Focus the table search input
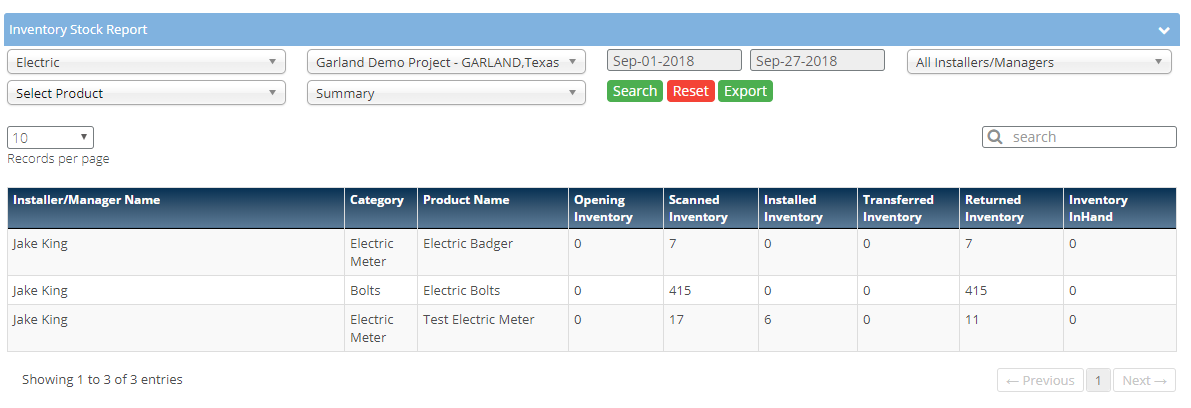The height and width of the screenshot is (408, 1191). click(1090, 137)
